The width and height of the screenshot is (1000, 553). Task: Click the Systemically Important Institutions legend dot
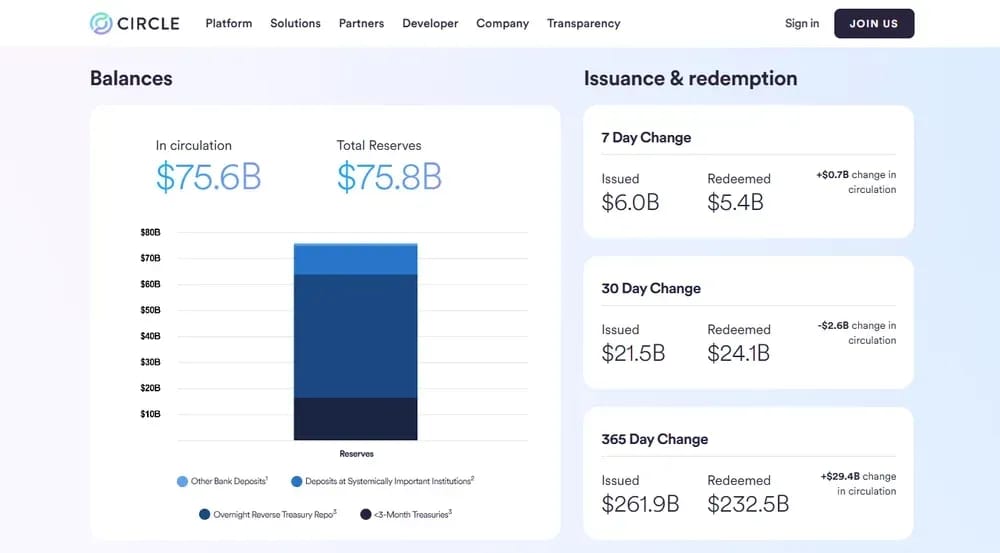click(x=297, y=482)
